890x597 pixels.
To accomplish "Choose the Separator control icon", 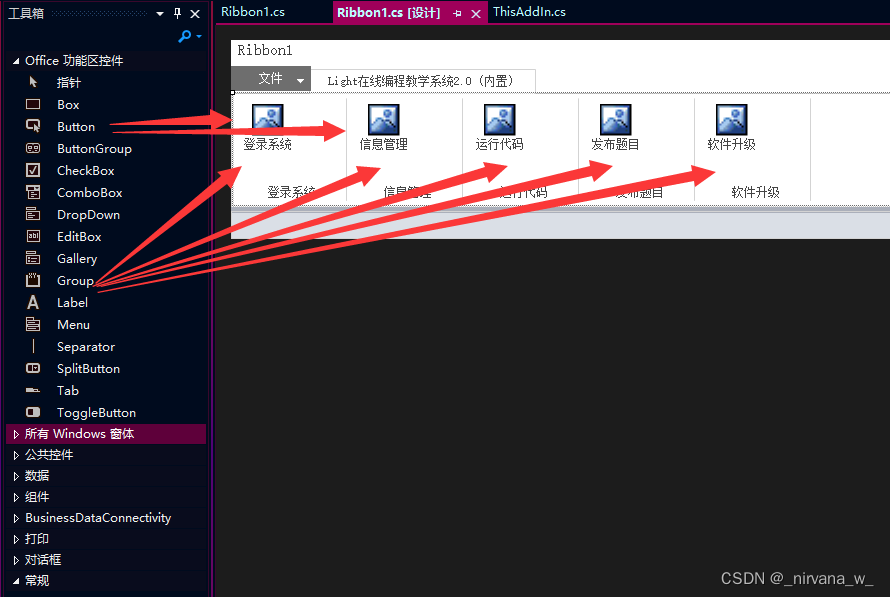I will click(x=33, y=346).
